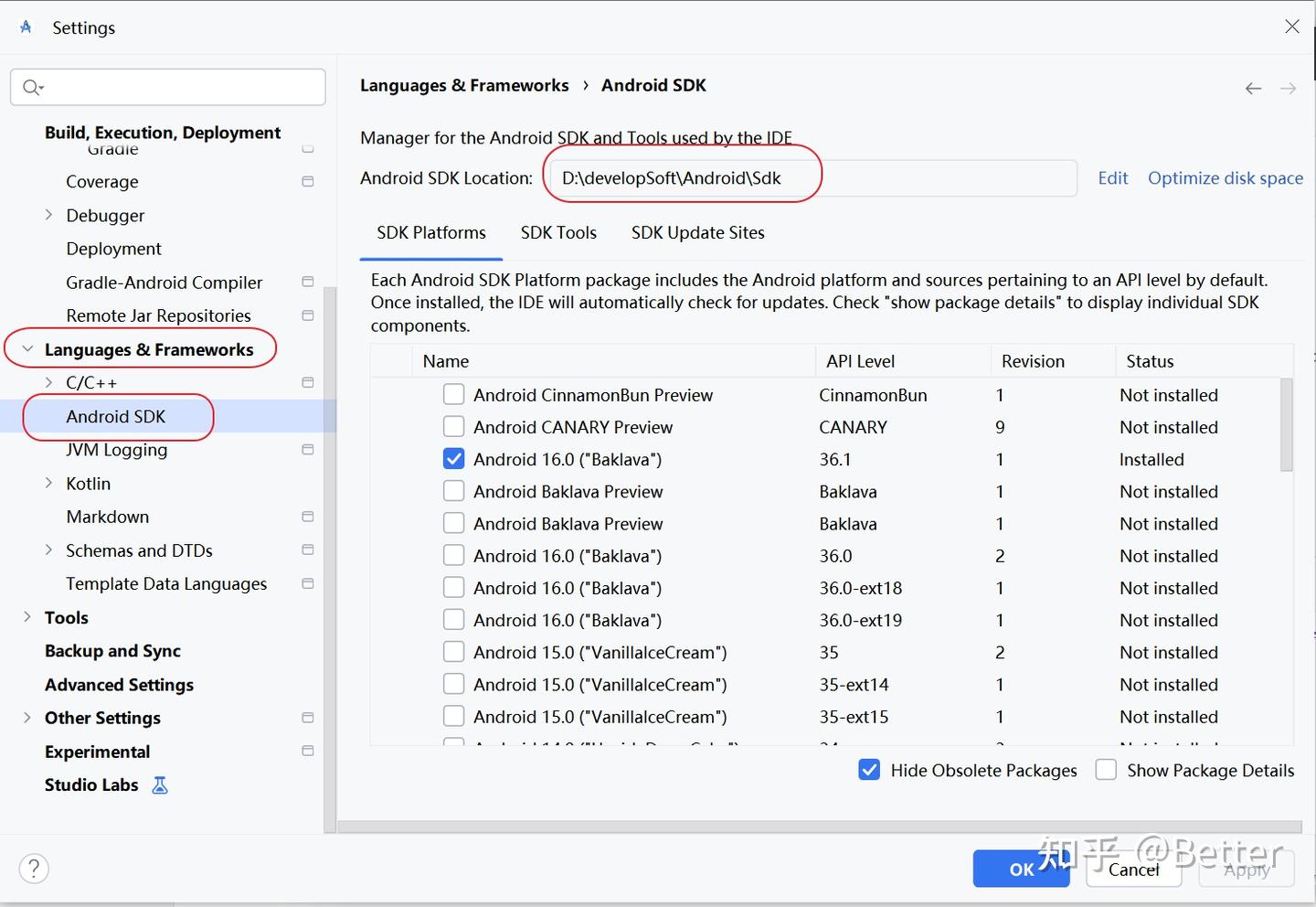Image resolution: width=1316 pixels, height=907 pixels.
Task: Click horizontal scrollbar below SDK panel
Action: 821,827
